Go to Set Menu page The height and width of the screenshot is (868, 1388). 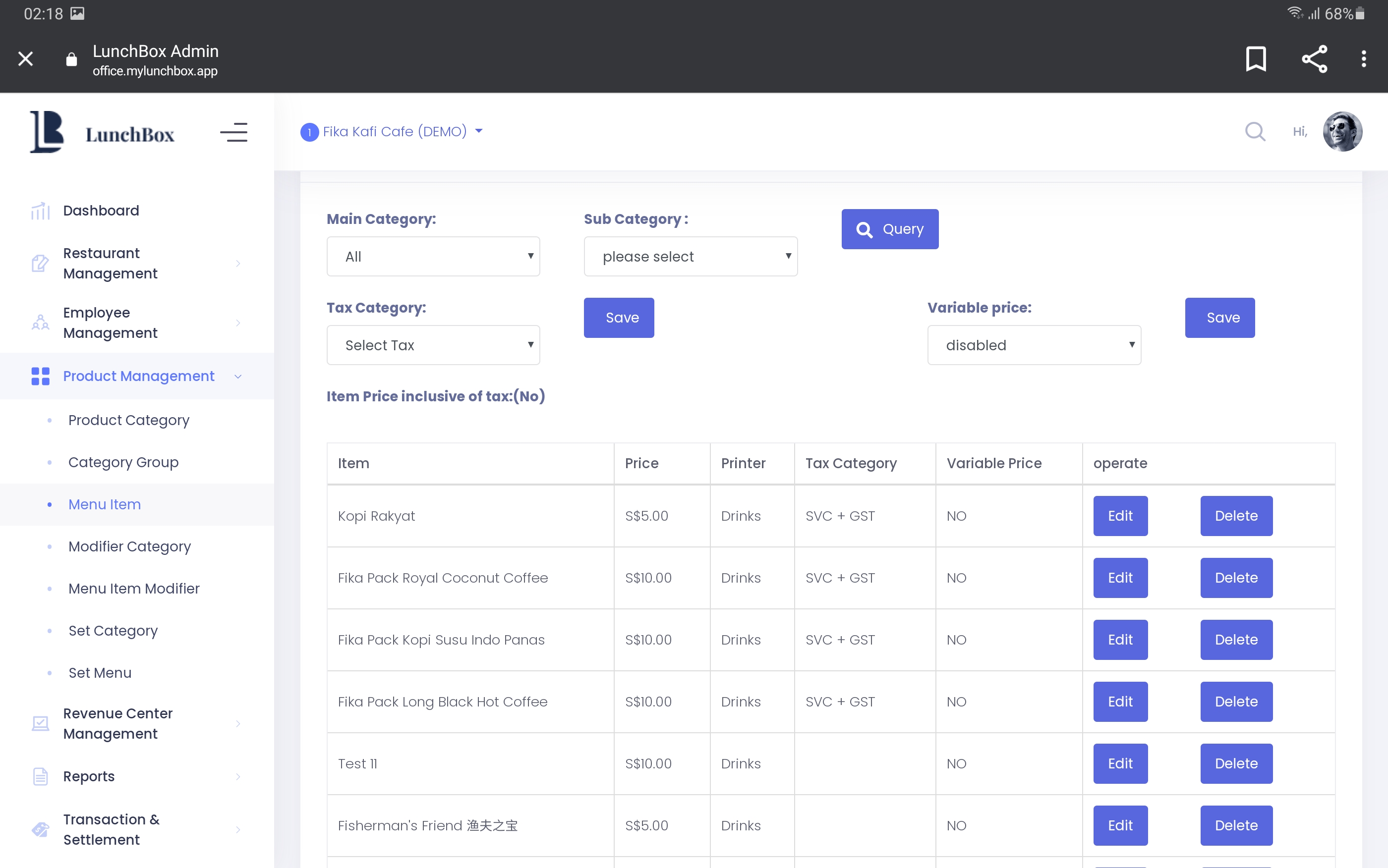(100, 673)
